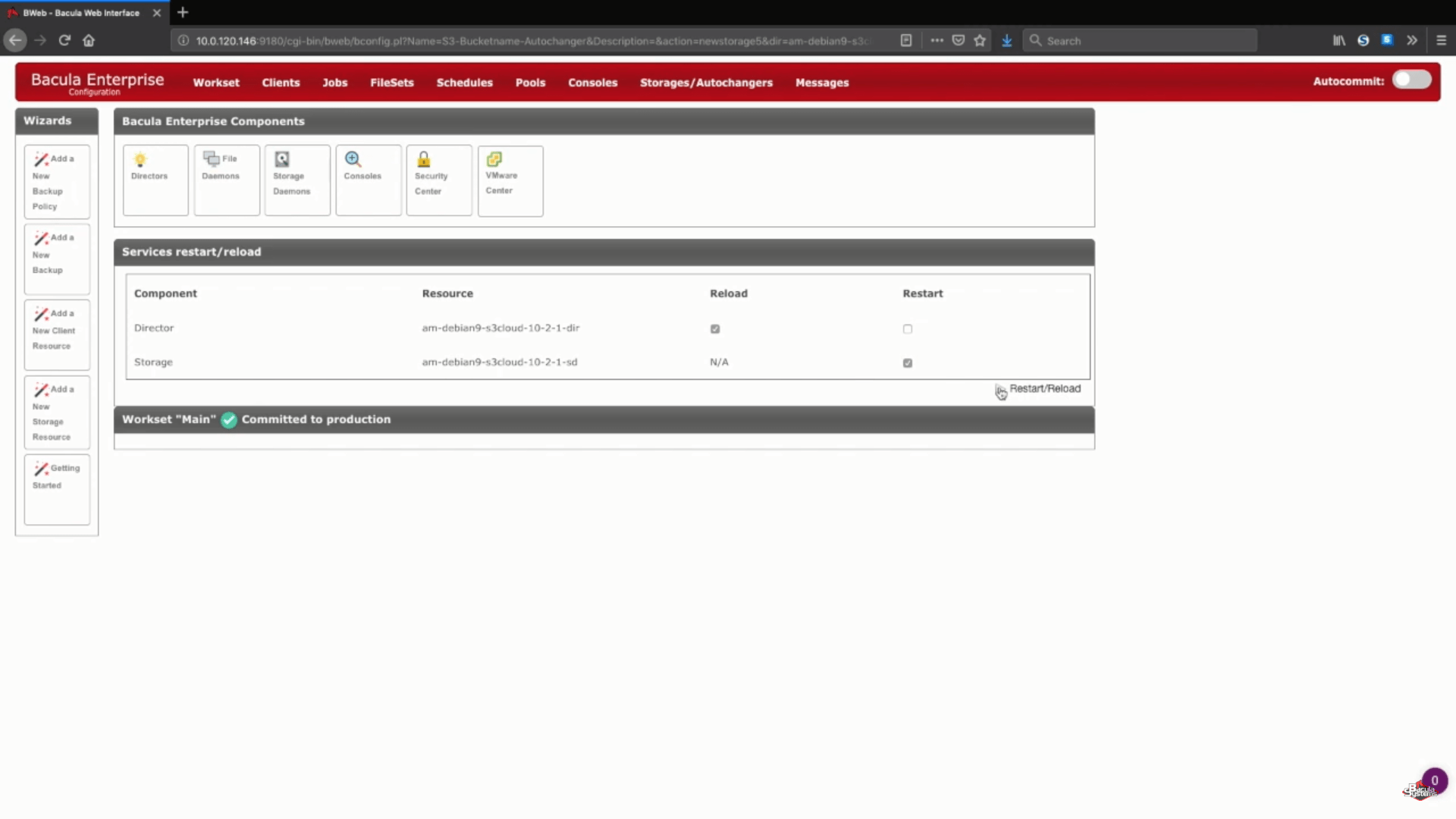Open the Consoles component tile
This screenshot has width=1456, height=819.
369,180
